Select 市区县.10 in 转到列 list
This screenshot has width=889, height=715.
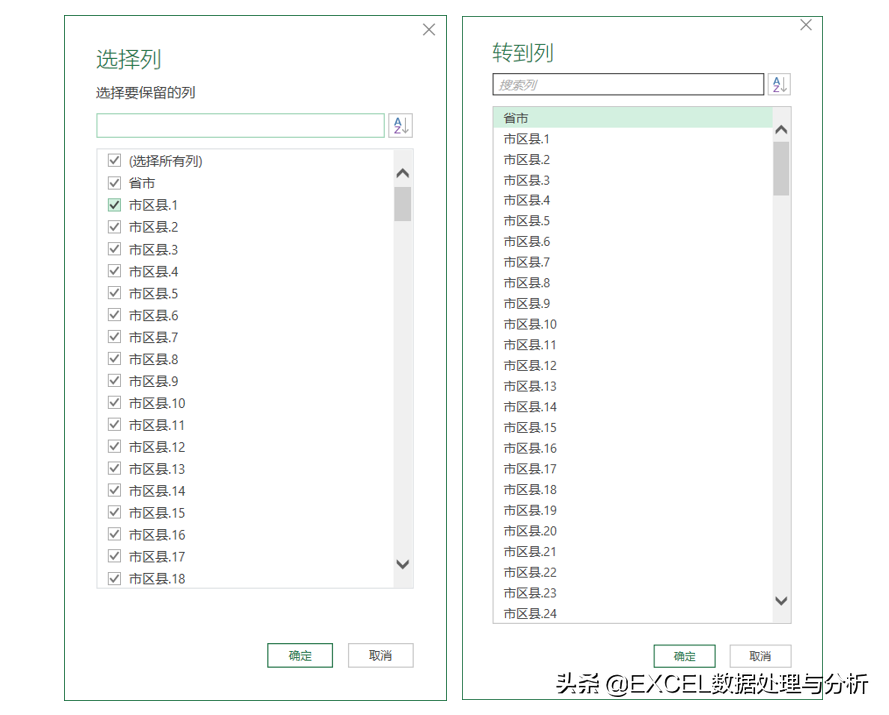point(633,324)
